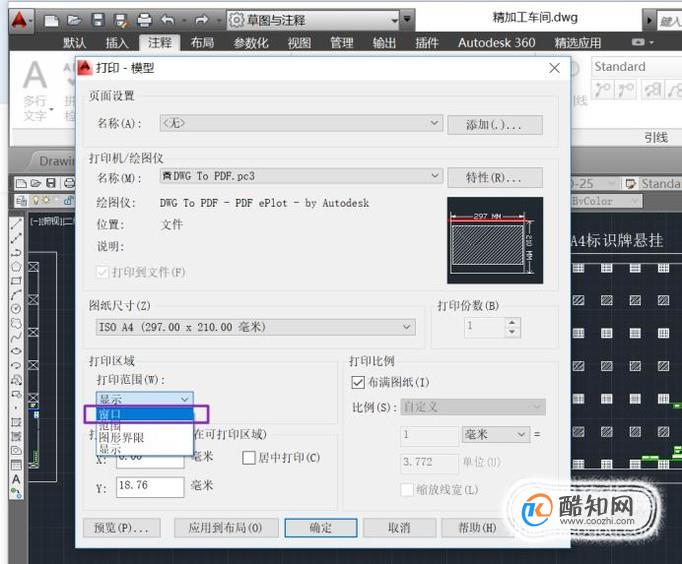Image resolution: width=682 pixels, height=564 pixels.
Task: Select the Multiline Text A tool in draw toolbar
Action: tap(16, 479)
